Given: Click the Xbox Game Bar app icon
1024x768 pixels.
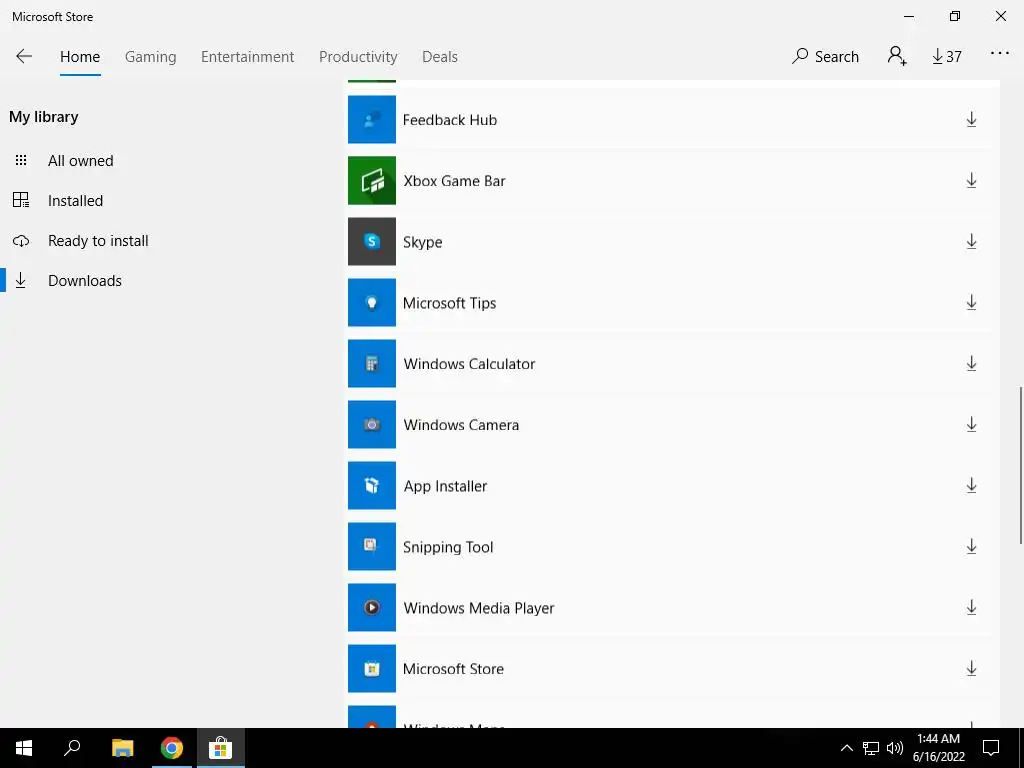Looking at the screenshot, I should (x=372, y=180).
